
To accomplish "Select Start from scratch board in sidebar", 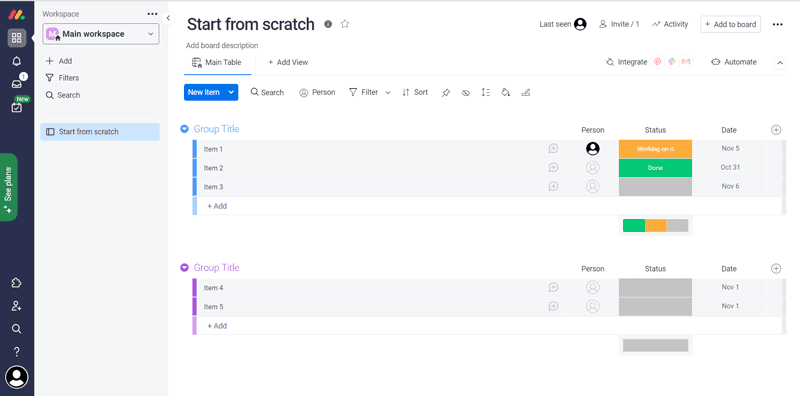I will point(100,132).
